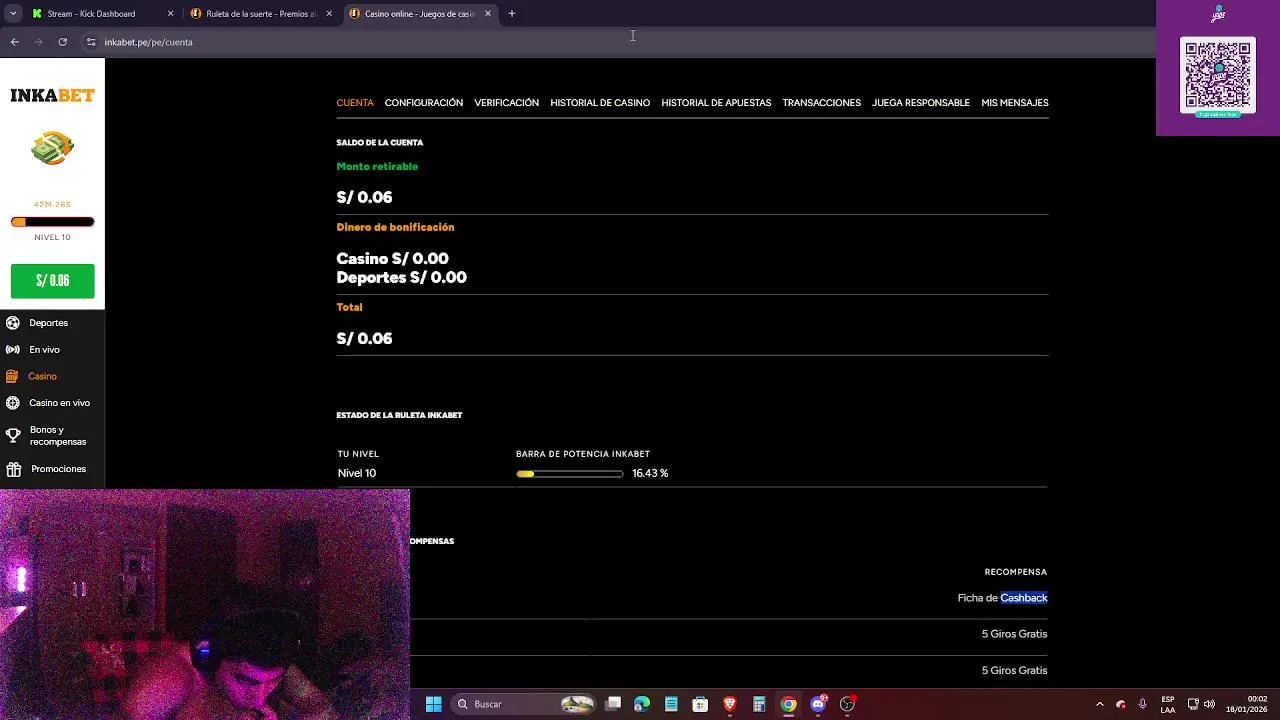Open the CONFIGURACIÓN tab
Viewport: 1280px width, 720px height.
point(424,103)
